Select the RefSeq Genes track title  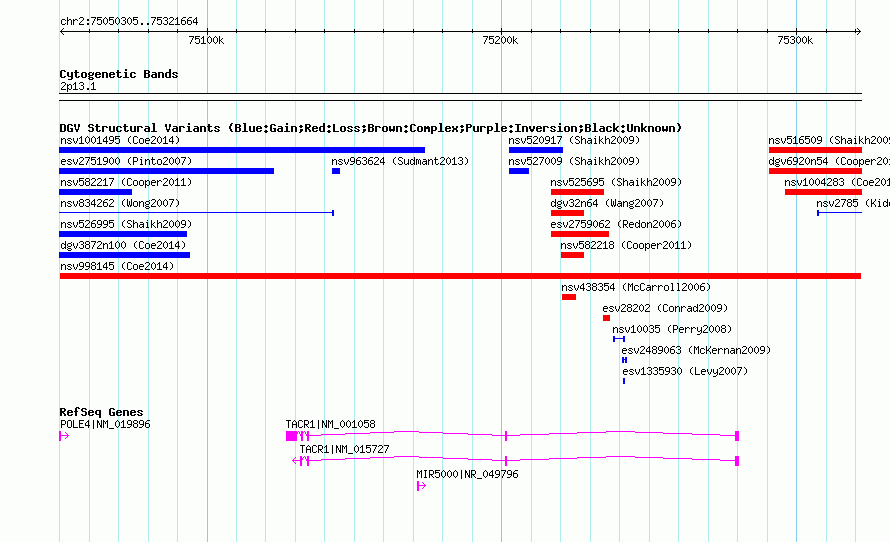pos(101,412)
